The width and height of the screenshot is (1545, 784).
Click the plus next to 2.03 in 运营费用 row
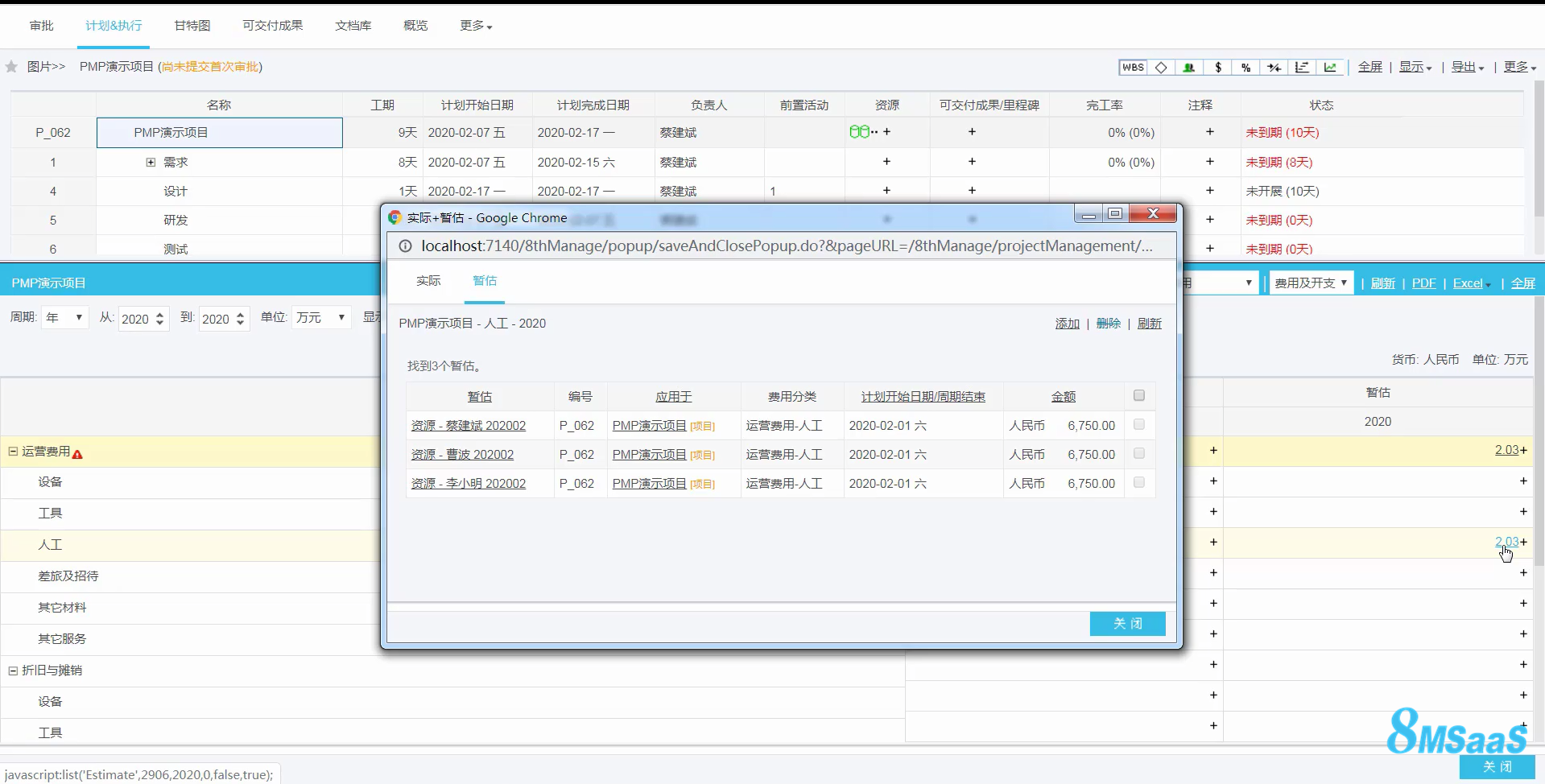(1523, 450)
